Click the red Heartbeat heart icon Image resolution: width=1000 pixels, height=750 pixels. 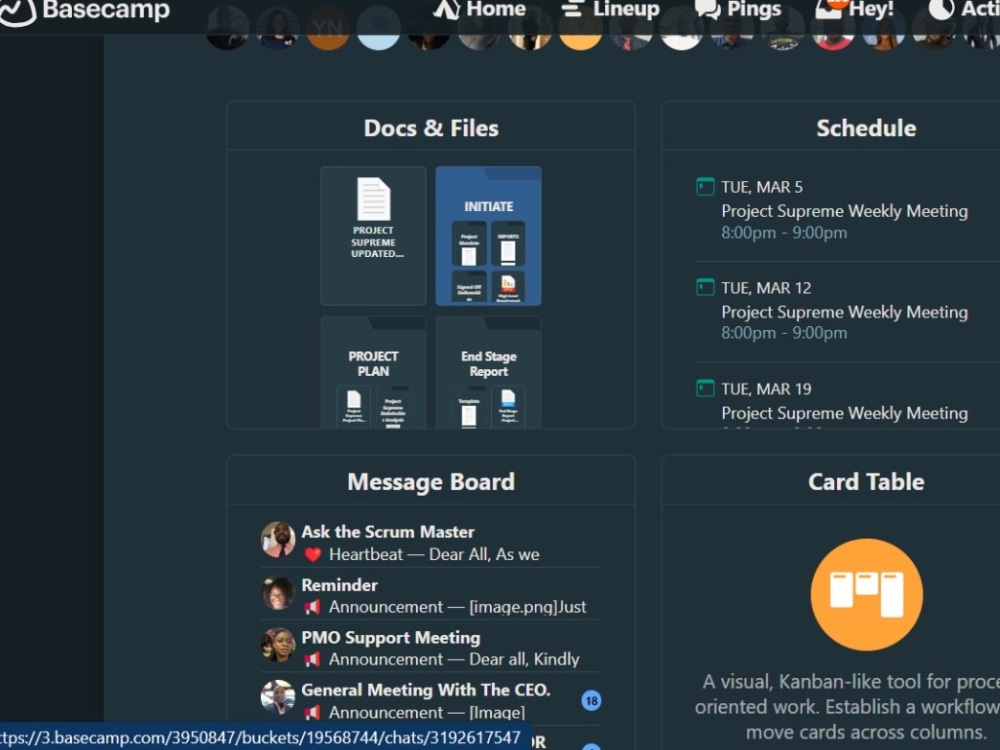(312, 555)
